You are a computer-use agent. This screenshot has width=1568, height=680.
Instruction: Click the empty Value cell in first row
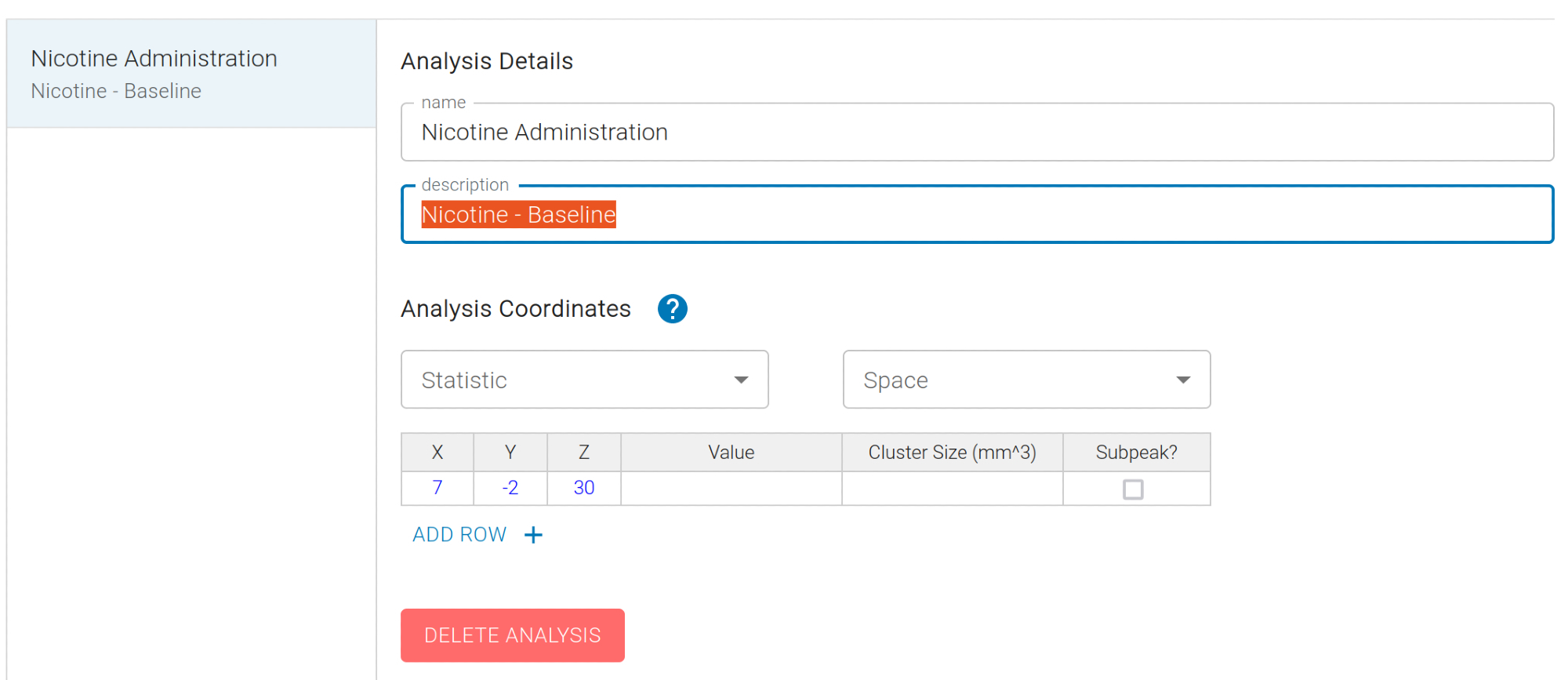(731, 488)
